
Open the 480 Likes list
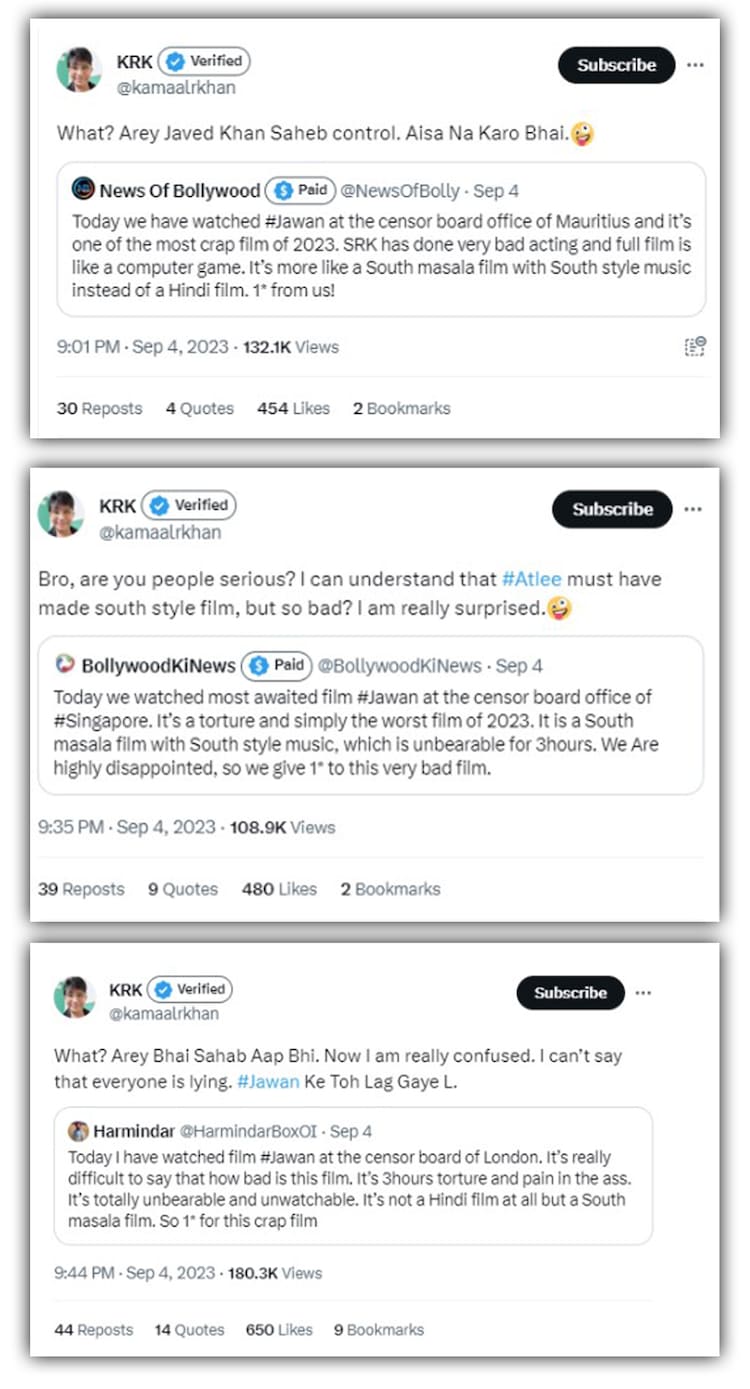[279, 889]
